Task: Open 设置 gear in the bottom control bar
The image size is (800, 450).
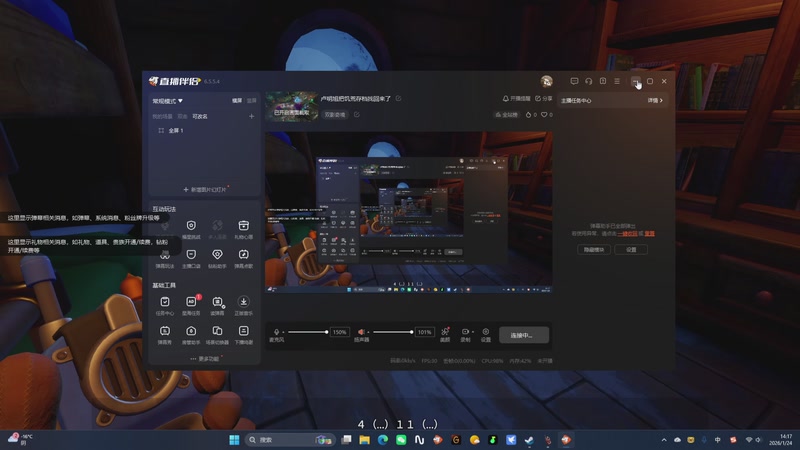Action: click(x=486, y=334)
